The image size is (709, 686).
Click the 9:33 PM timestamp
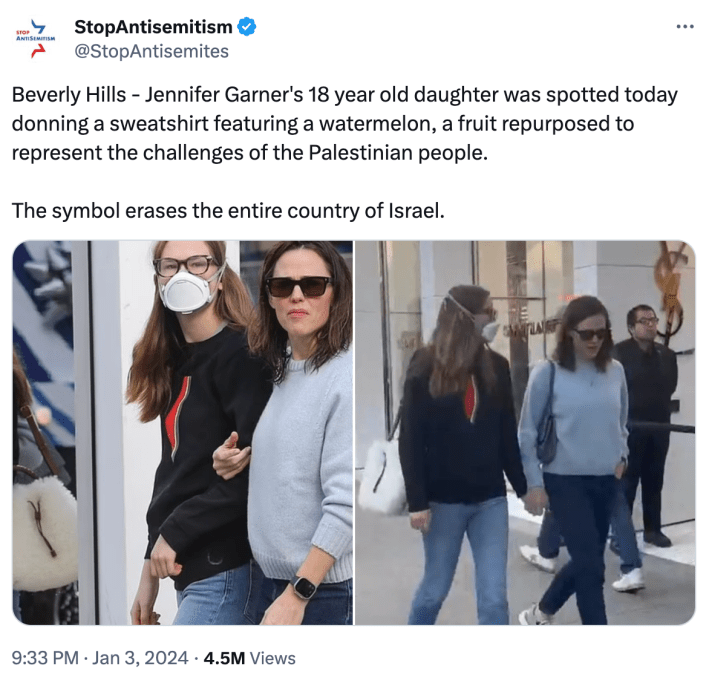(x=45, y=658)
